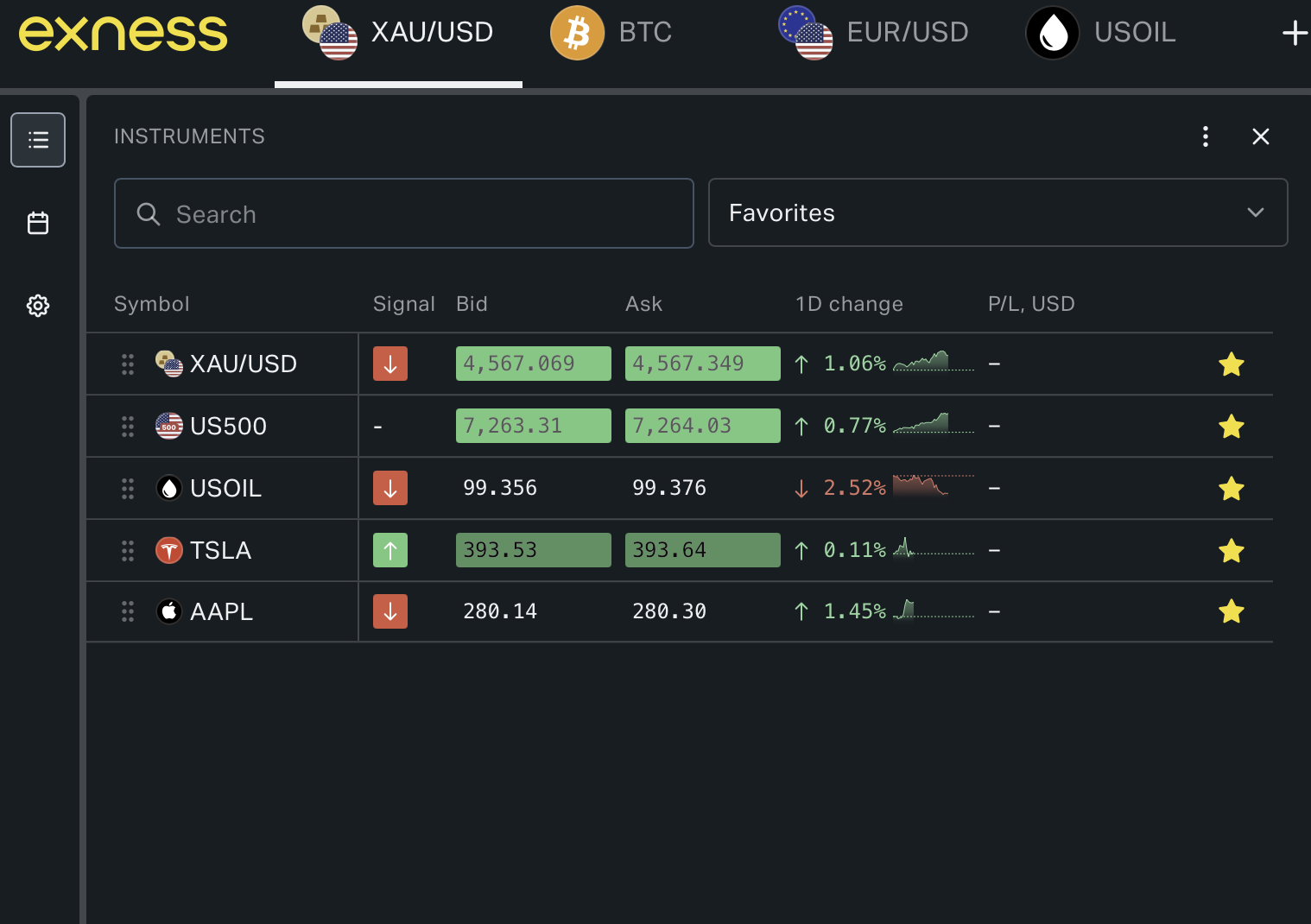Switch to the BTC tab

(x=612, y=33)
